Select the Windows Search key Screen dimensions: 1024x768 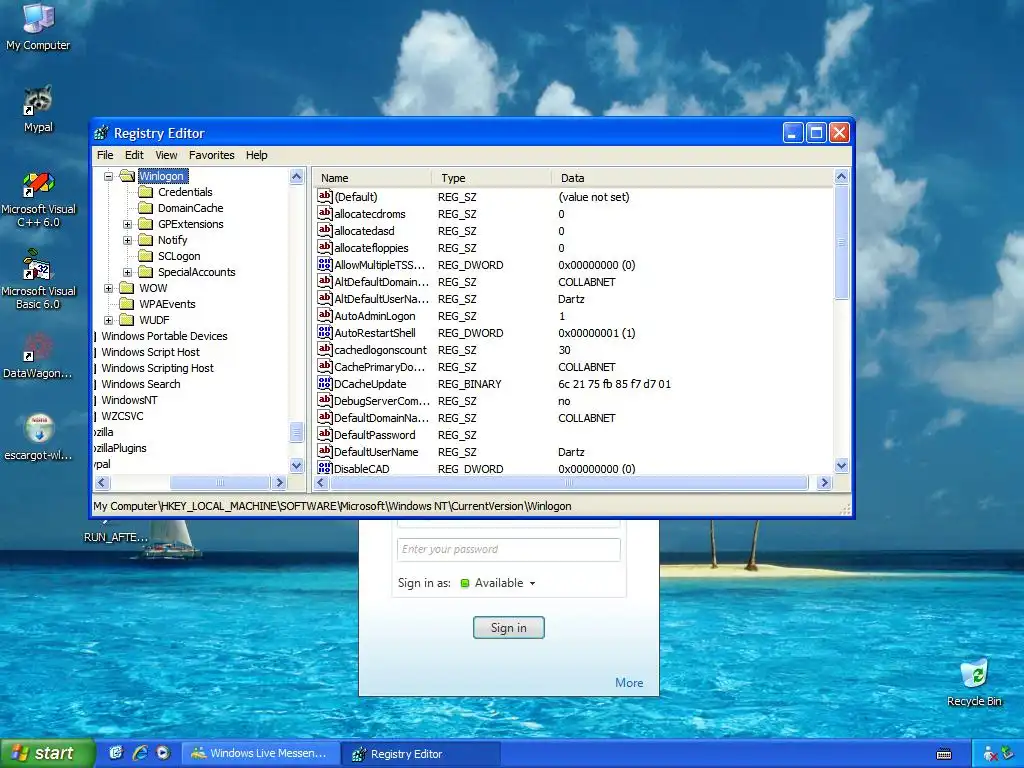coord(140,384)
